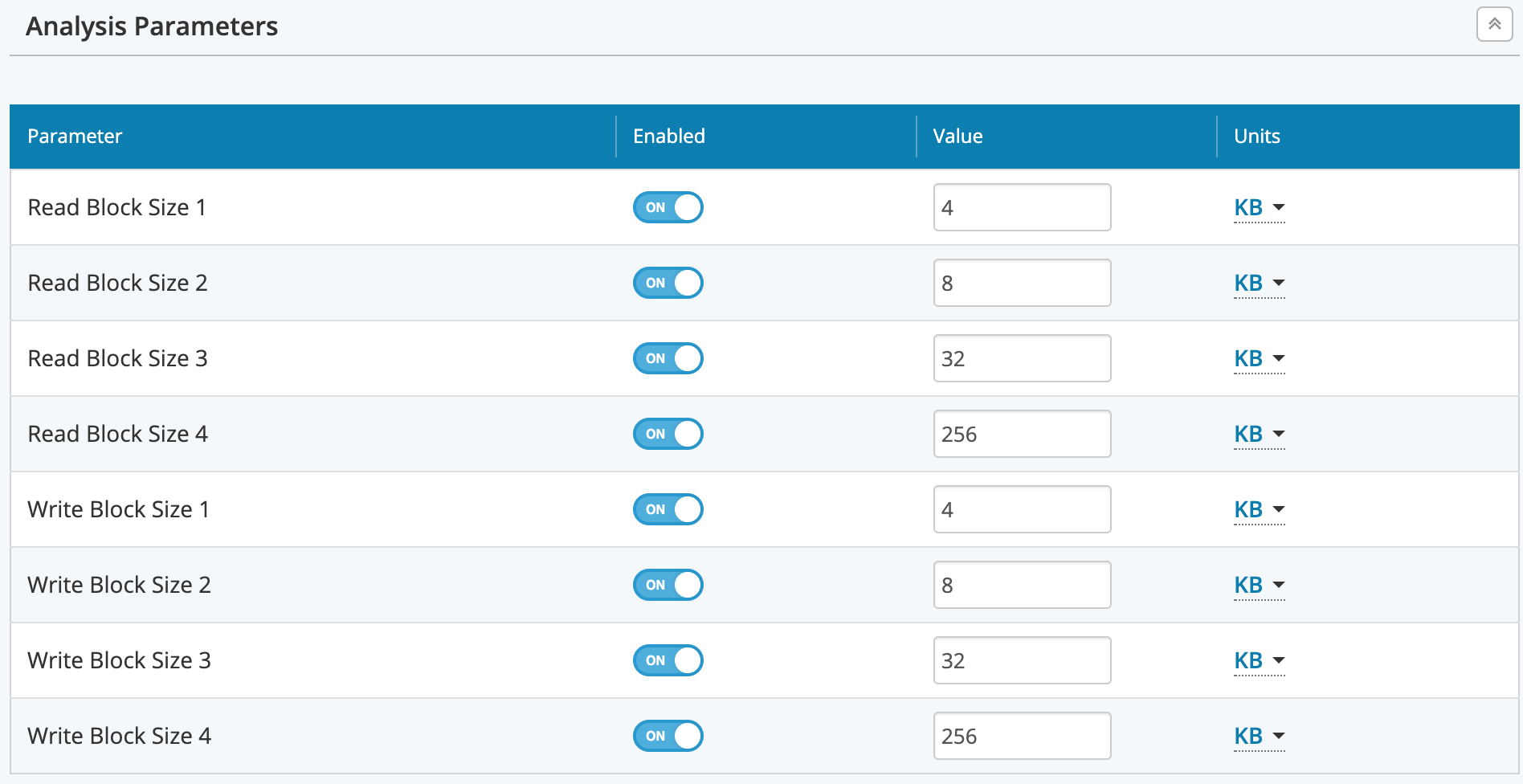Toggle Write Block Size 4 enabled switch
The width and height of the screenshot is (1523, 784).
668,736
